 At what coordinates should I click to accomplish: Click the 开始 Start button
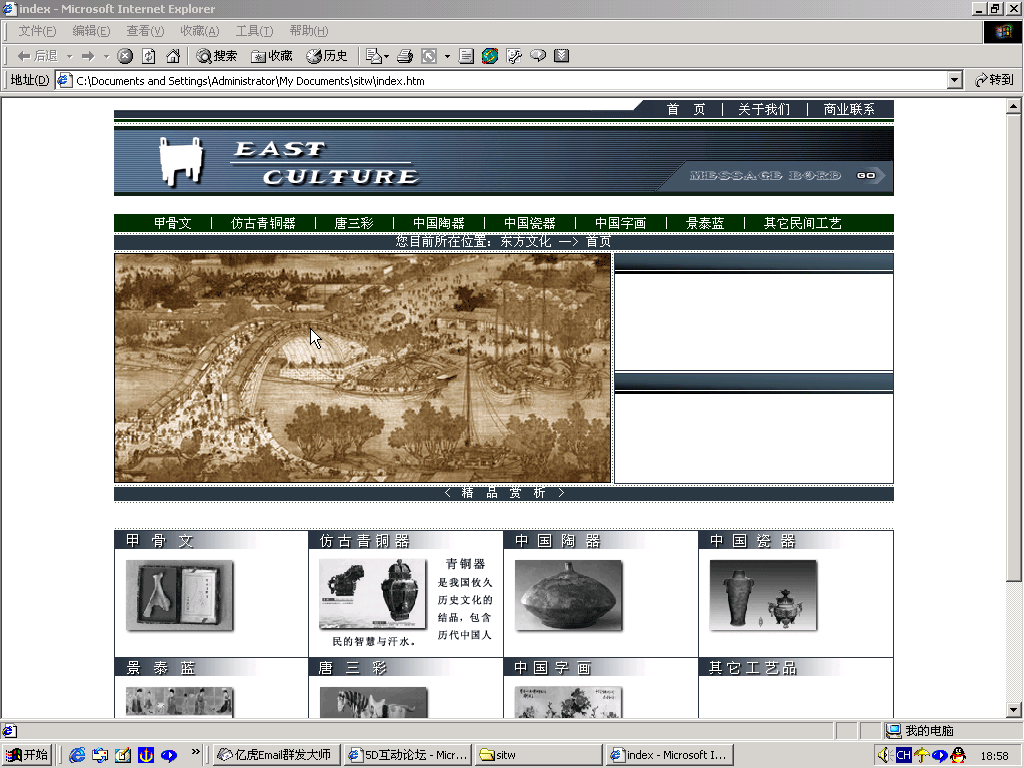[27, 755]
